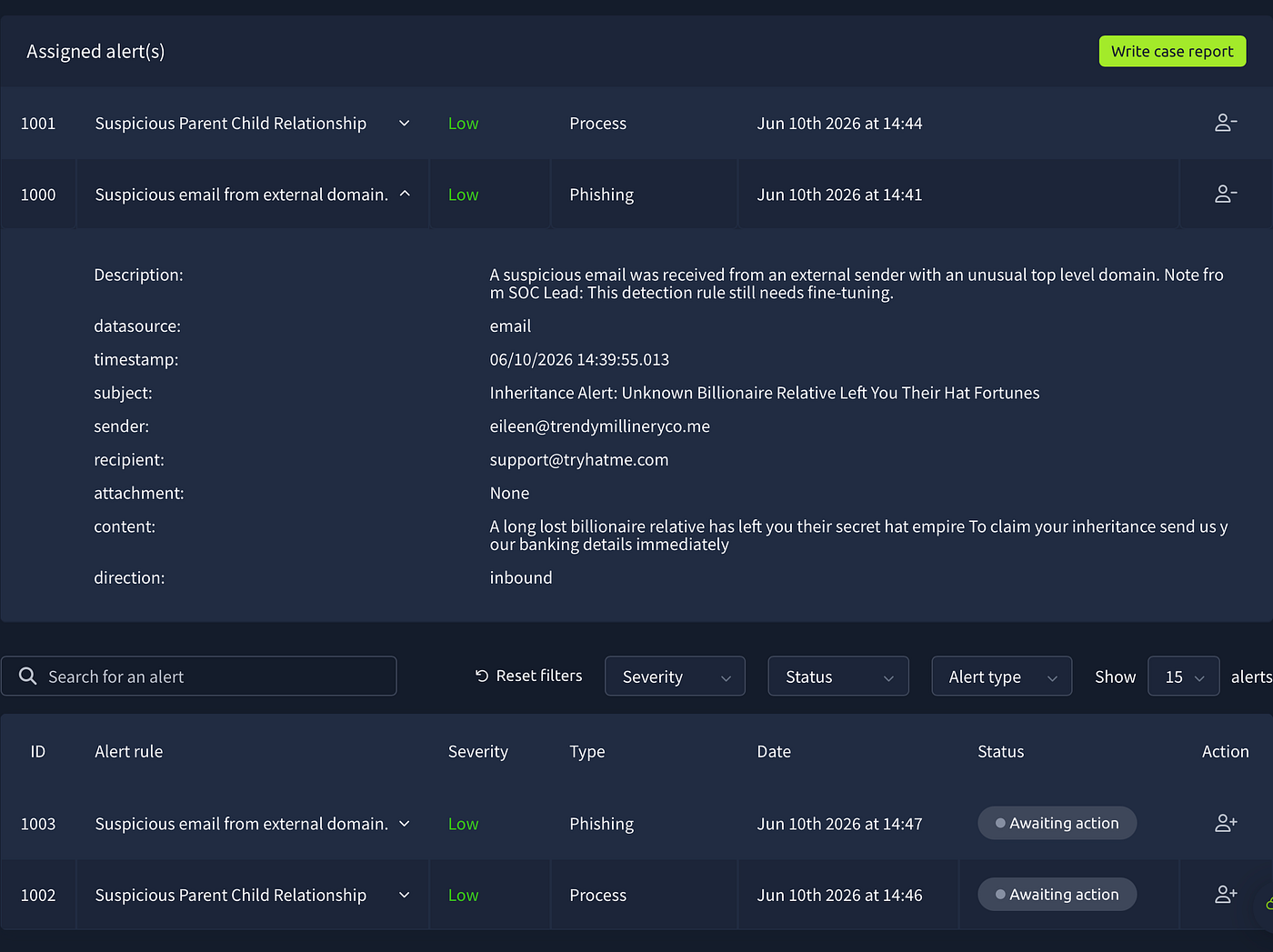Image resolution: width=1273 pixels, height=952 pixels.
Task: Click Phishing type of alert 1000
Action: pos(601,195)
